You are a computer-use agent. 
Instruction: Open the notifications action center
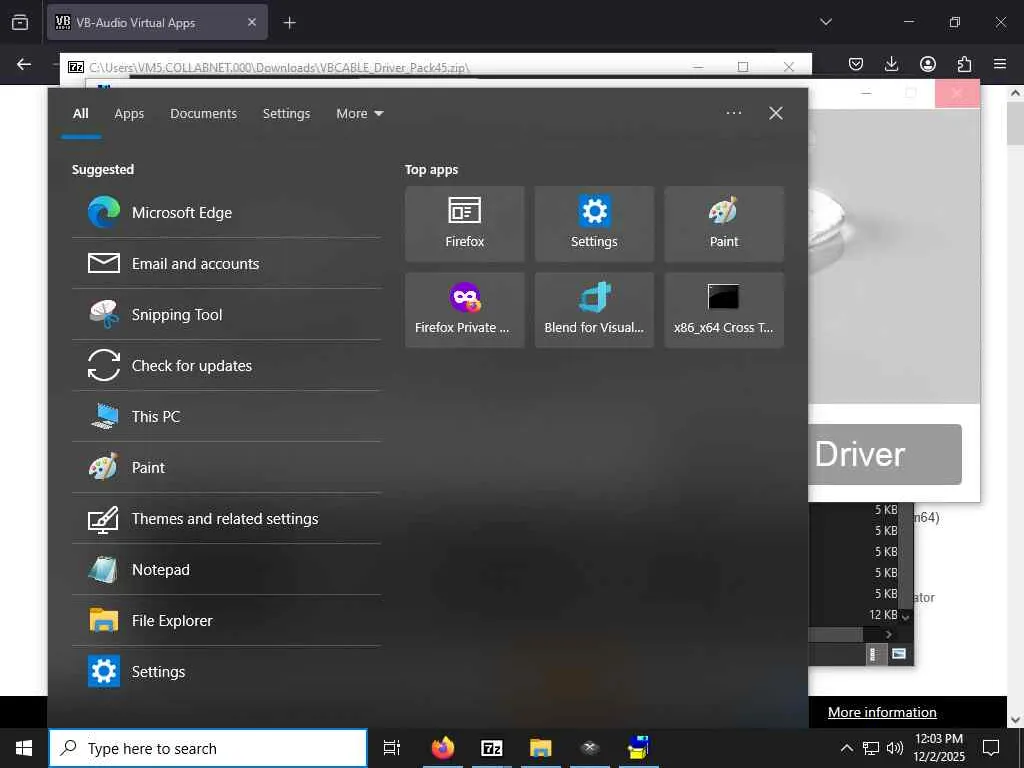tap(991, 748)
